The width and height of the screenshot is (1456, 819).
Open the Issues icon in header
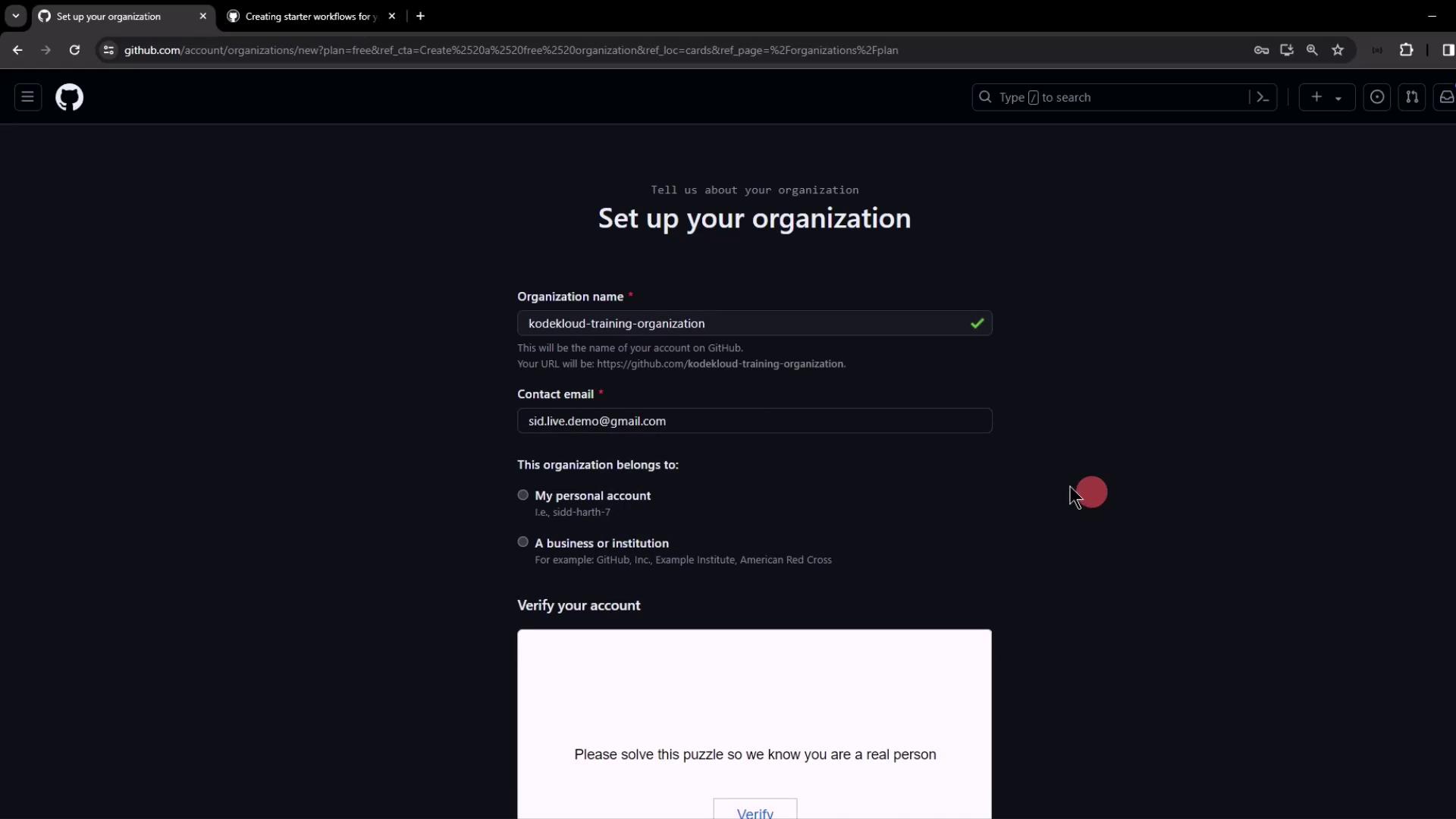click(1377, 97)
